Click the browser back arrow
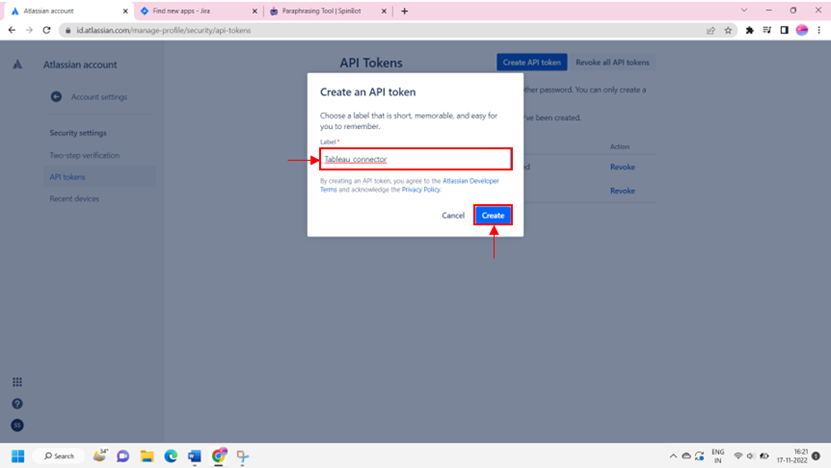The width and height of the screenshot is (831, 468). coord(12,30)
